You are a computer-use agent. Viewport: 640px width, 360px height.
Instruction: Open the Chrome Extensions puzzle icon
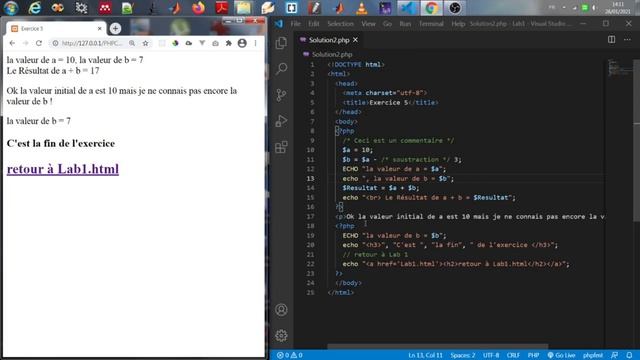click(229, 43)
